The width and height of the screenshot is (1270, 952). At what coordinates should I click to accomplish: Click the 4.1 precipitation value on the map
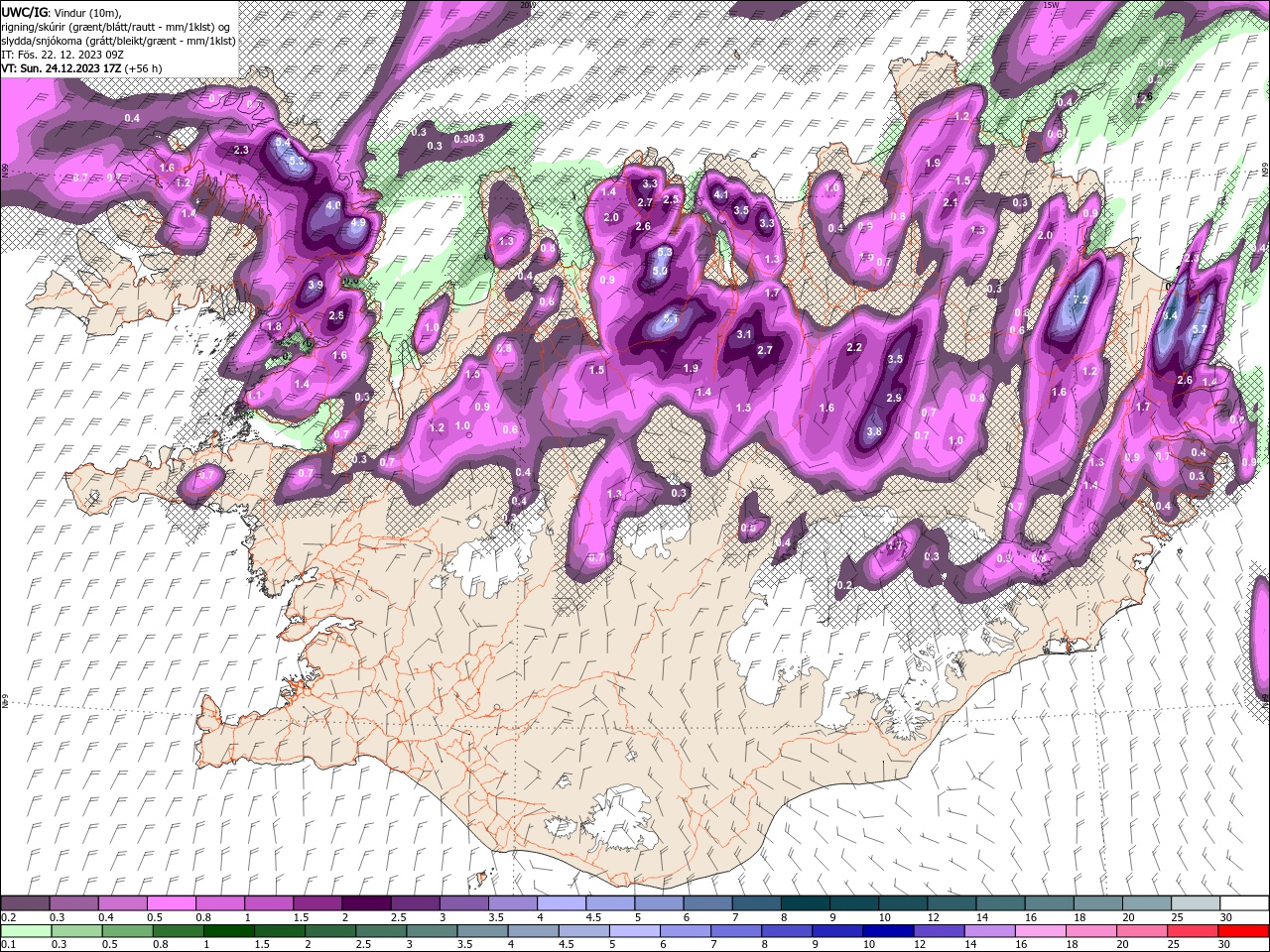pyautogui.click(x=721, y=195)
